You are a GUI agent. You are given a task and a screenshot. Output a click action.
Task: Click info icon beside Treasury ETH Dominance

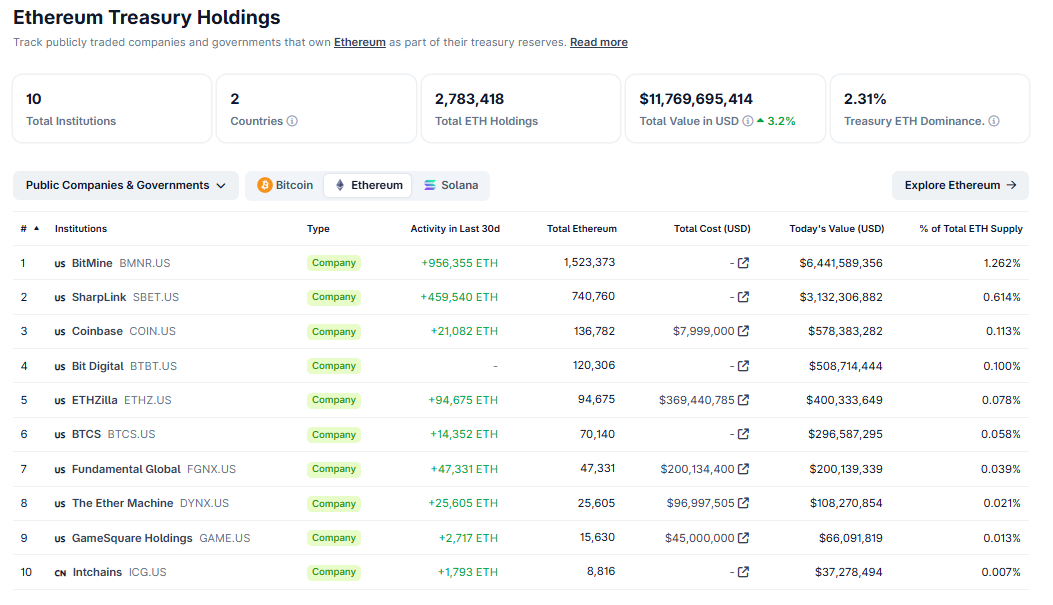994,121
